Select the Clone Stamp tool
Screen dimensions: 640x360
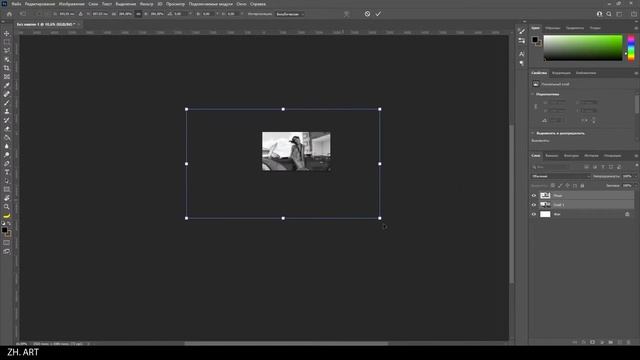pos(7,111)
